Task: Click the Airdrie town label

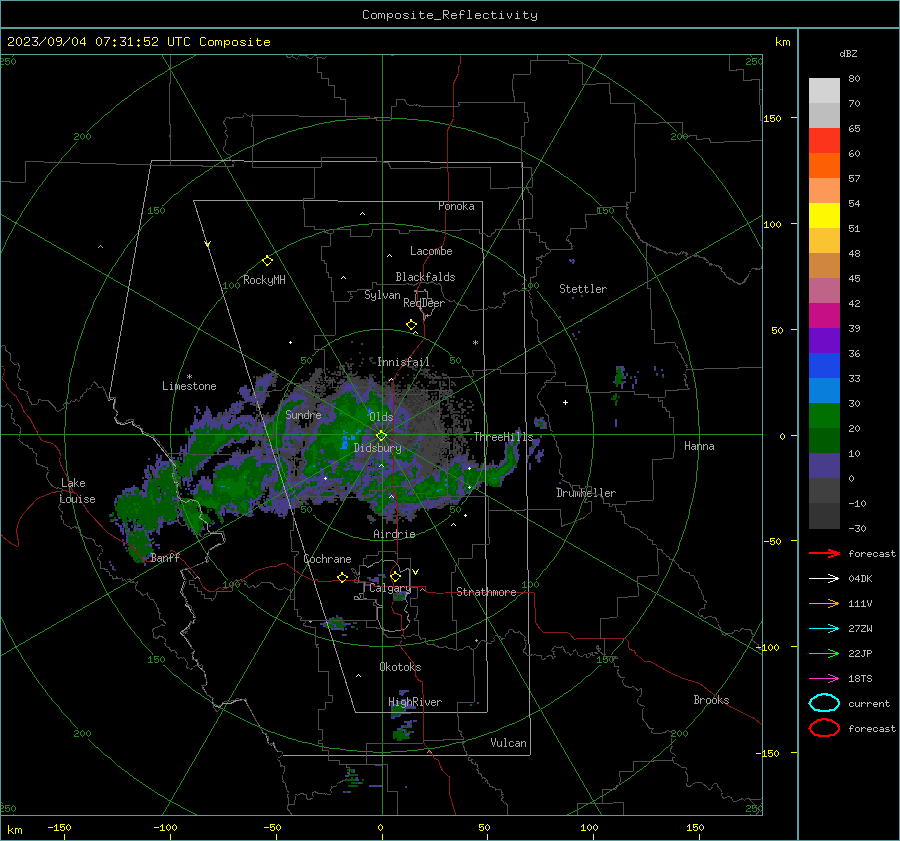Action: tap(394, 534)
